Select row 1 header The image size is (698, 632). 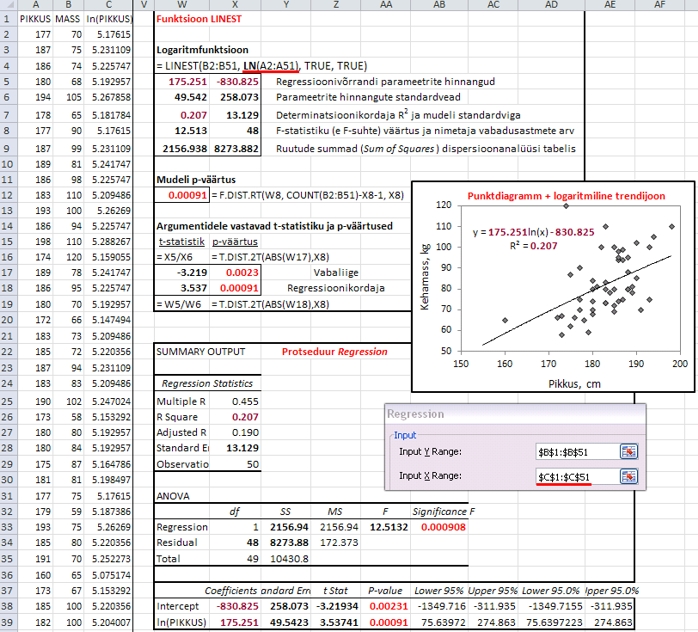coord(8,19)
